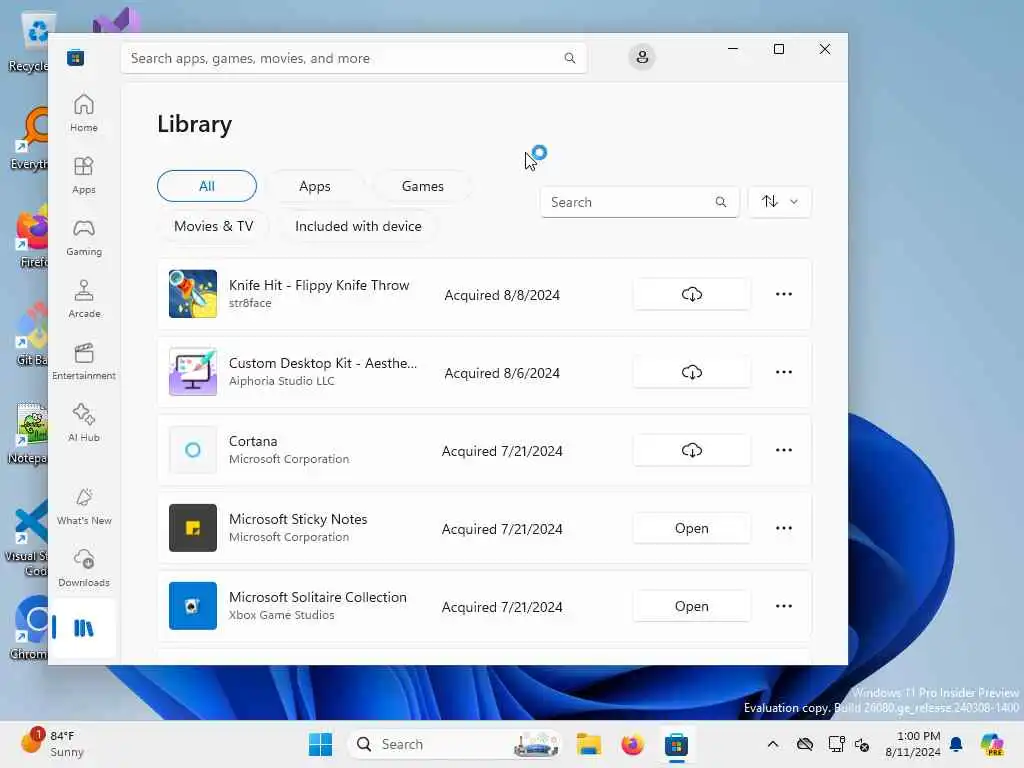Viewport: 1024px width, 768px height.
Task: Focus the Search apps, games, movies field
Action: 353,58
